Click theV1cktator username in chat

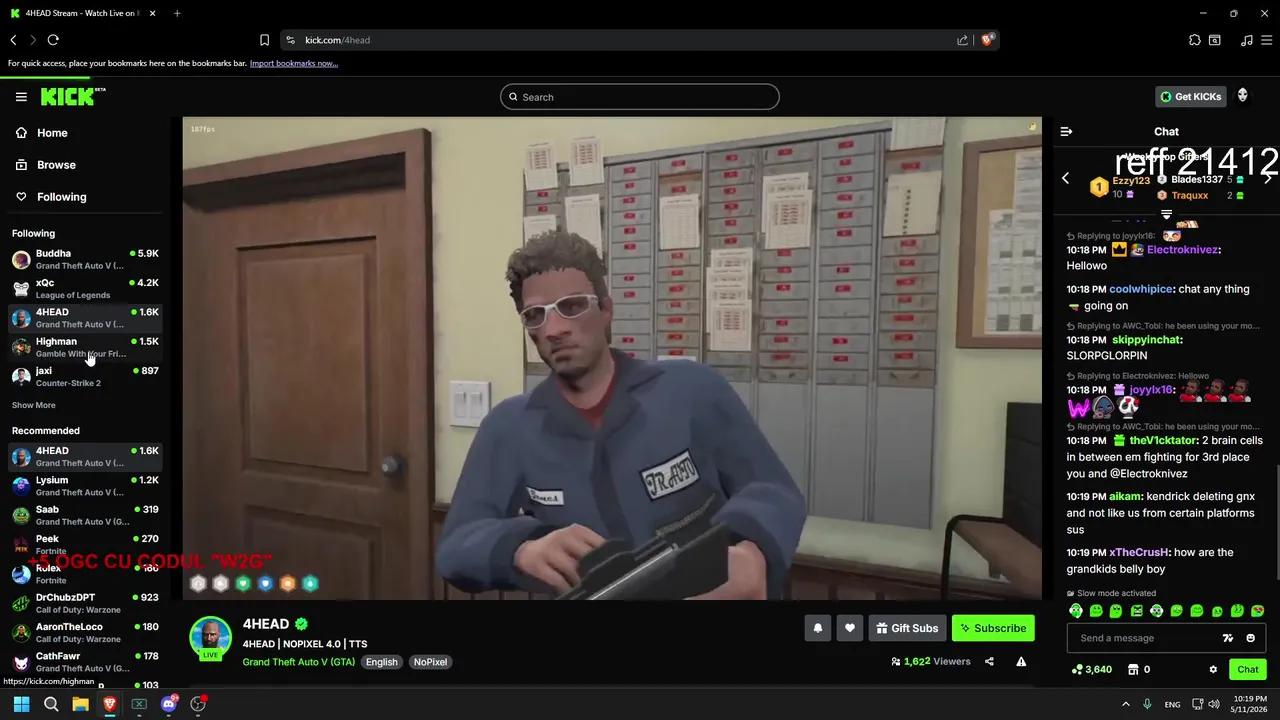pyautogui.click(x=1163, y=441)
